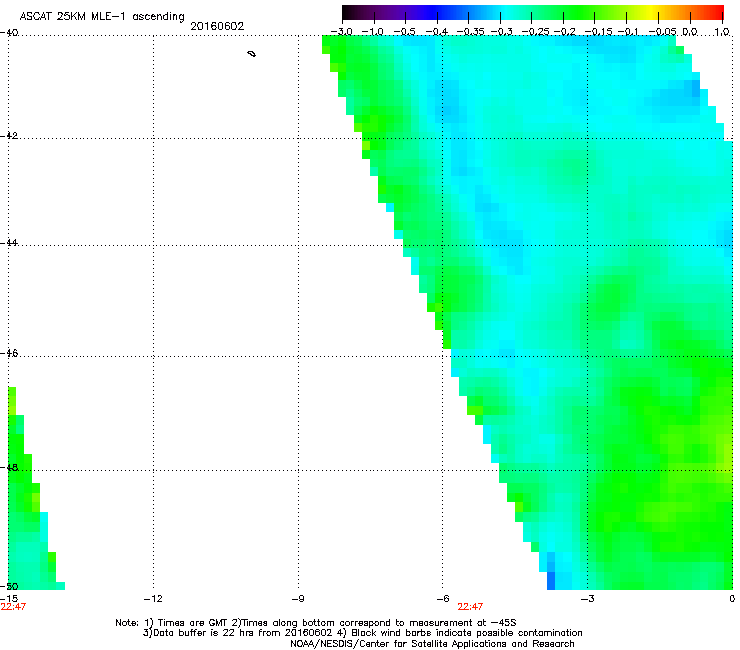
Task: Click the latitude axis label '-42'
Action: point(9,135)
